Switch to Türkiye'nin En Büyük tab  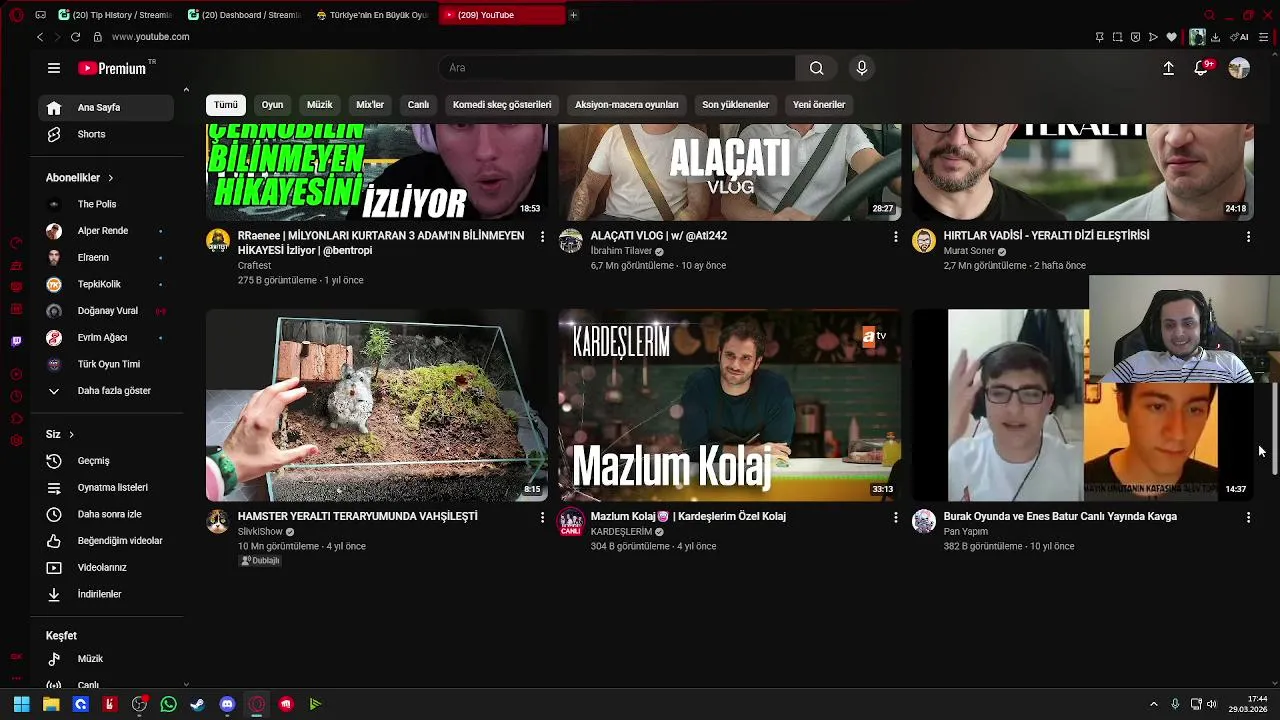click(x=373, y=15)
